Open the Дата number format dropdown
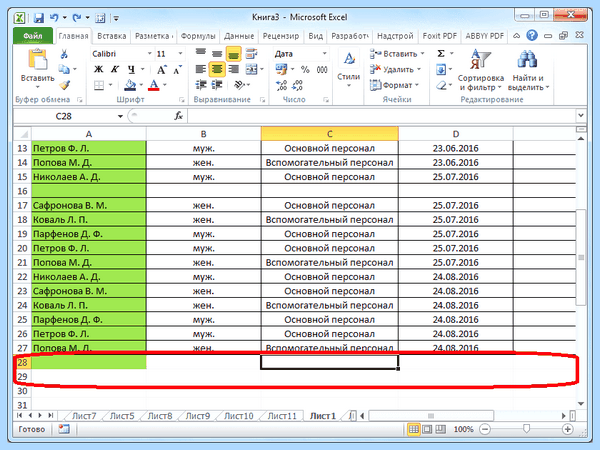The width and height of the screenshot is (600, 450). 324,54
